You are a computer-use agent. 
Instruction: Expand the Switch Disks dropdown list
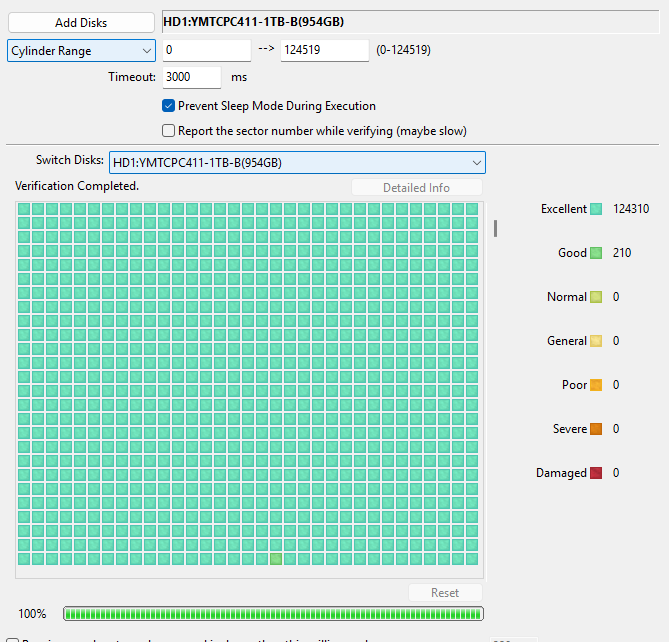click(296, 163)
